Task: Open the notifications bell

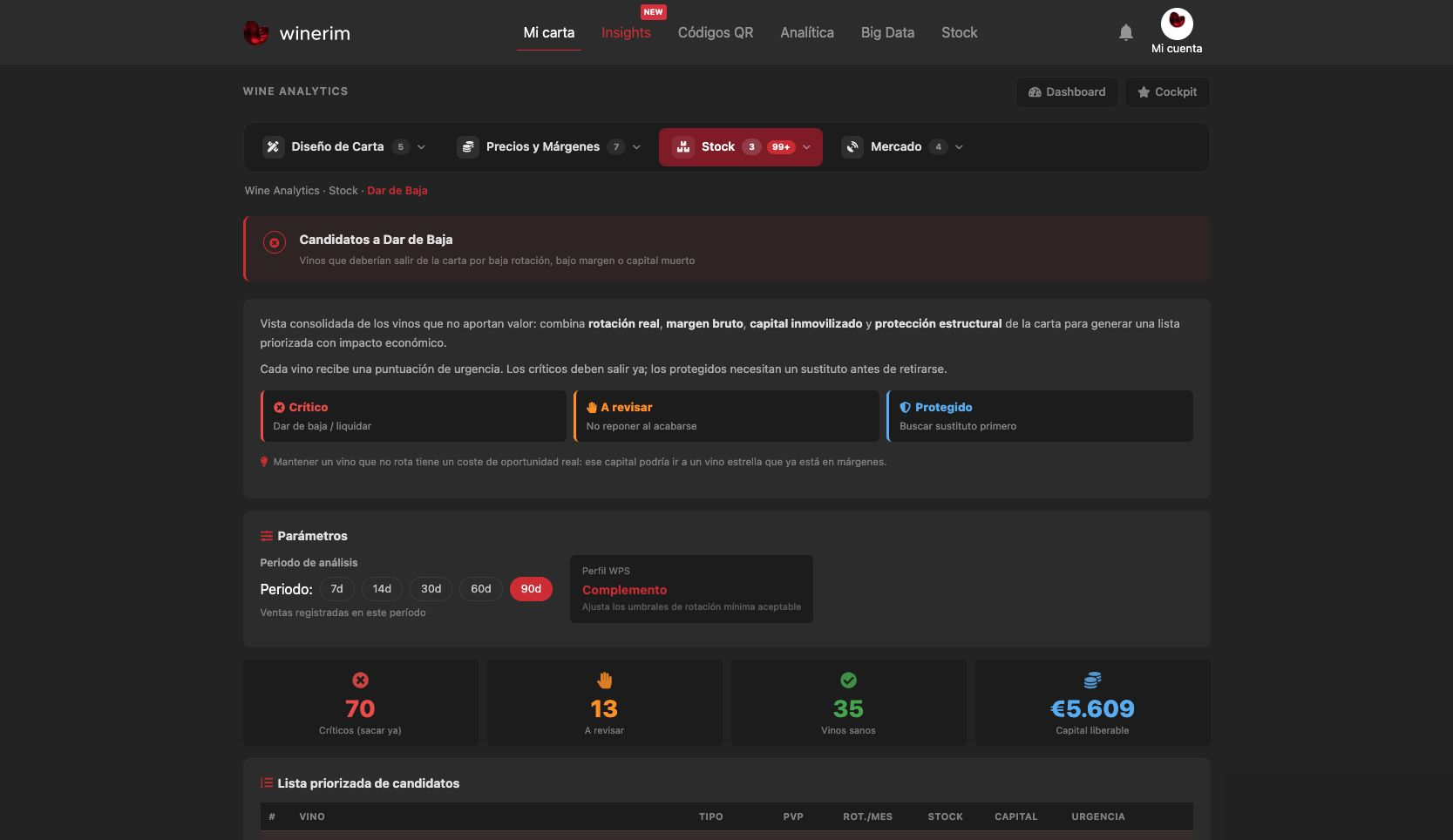Action: coord(1126,32)
